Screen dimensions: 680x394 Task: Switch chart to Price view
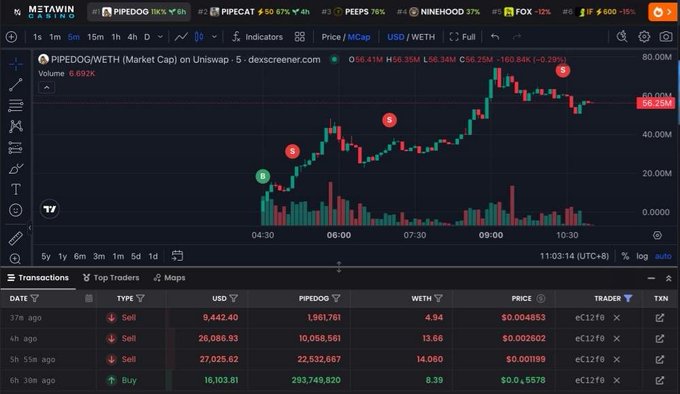point(331,37)
